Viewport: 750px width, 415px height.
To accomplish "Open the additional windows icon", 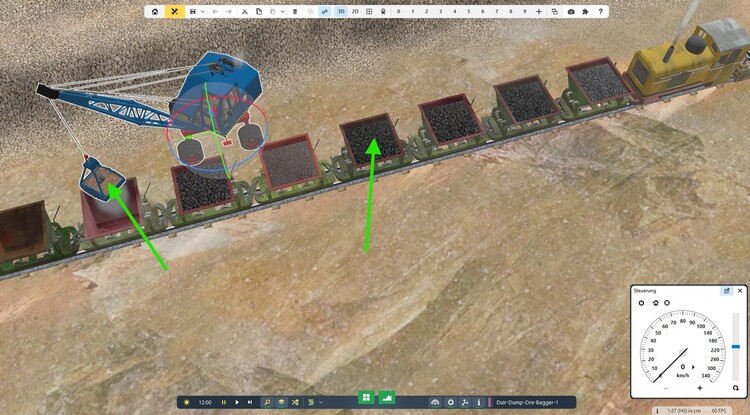I will pyautogui.click(x=555, y=11).
